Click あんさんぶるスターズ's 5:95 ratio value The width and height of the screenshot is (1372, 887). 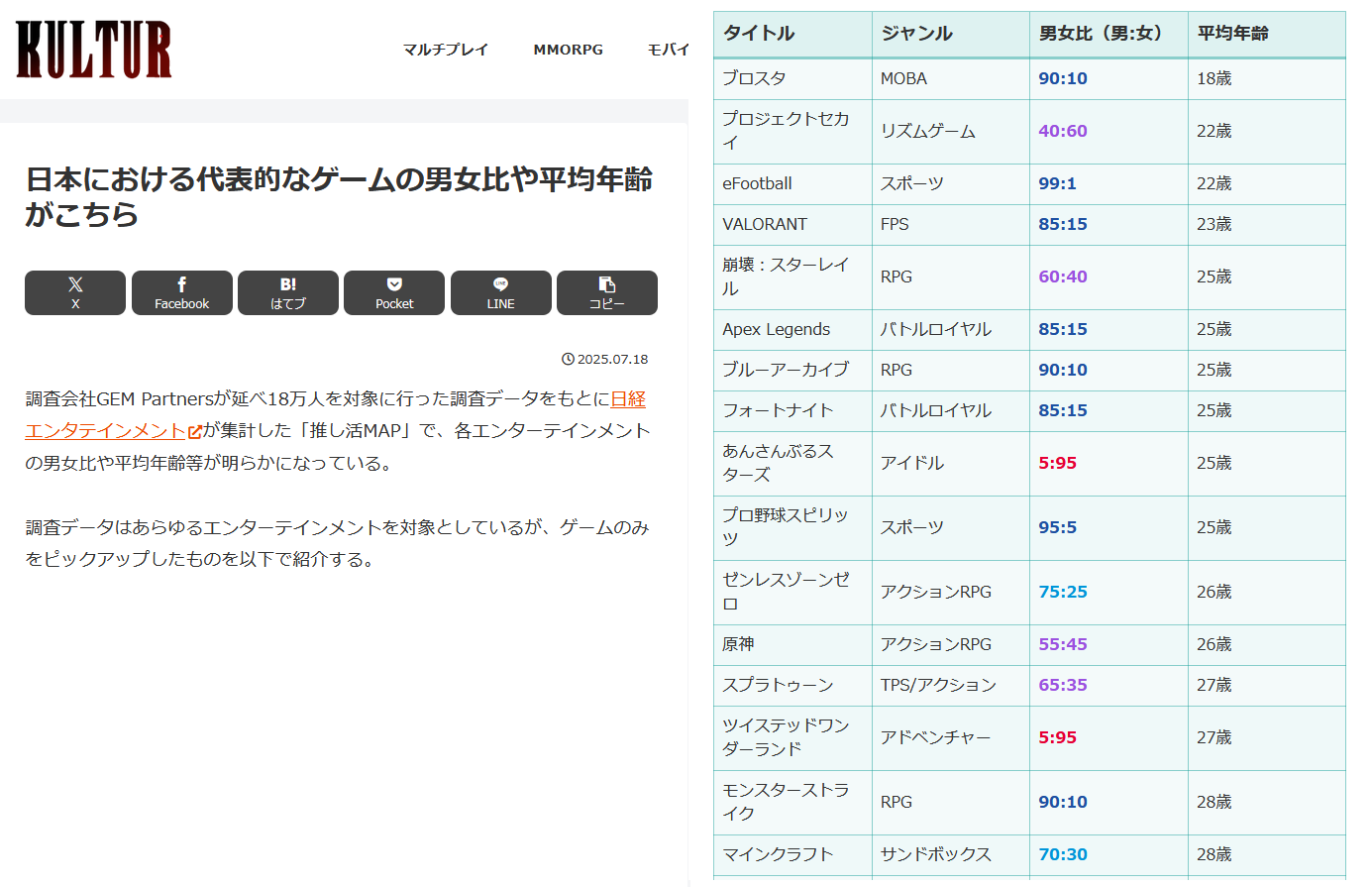[x=1057, y=463]
